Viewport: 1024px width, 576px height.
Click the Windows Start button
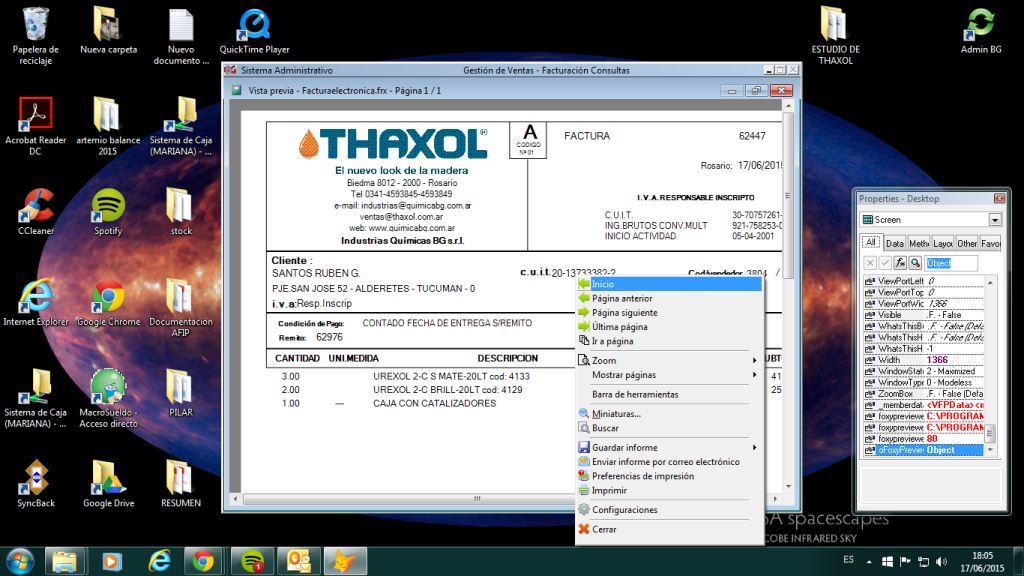20,561
